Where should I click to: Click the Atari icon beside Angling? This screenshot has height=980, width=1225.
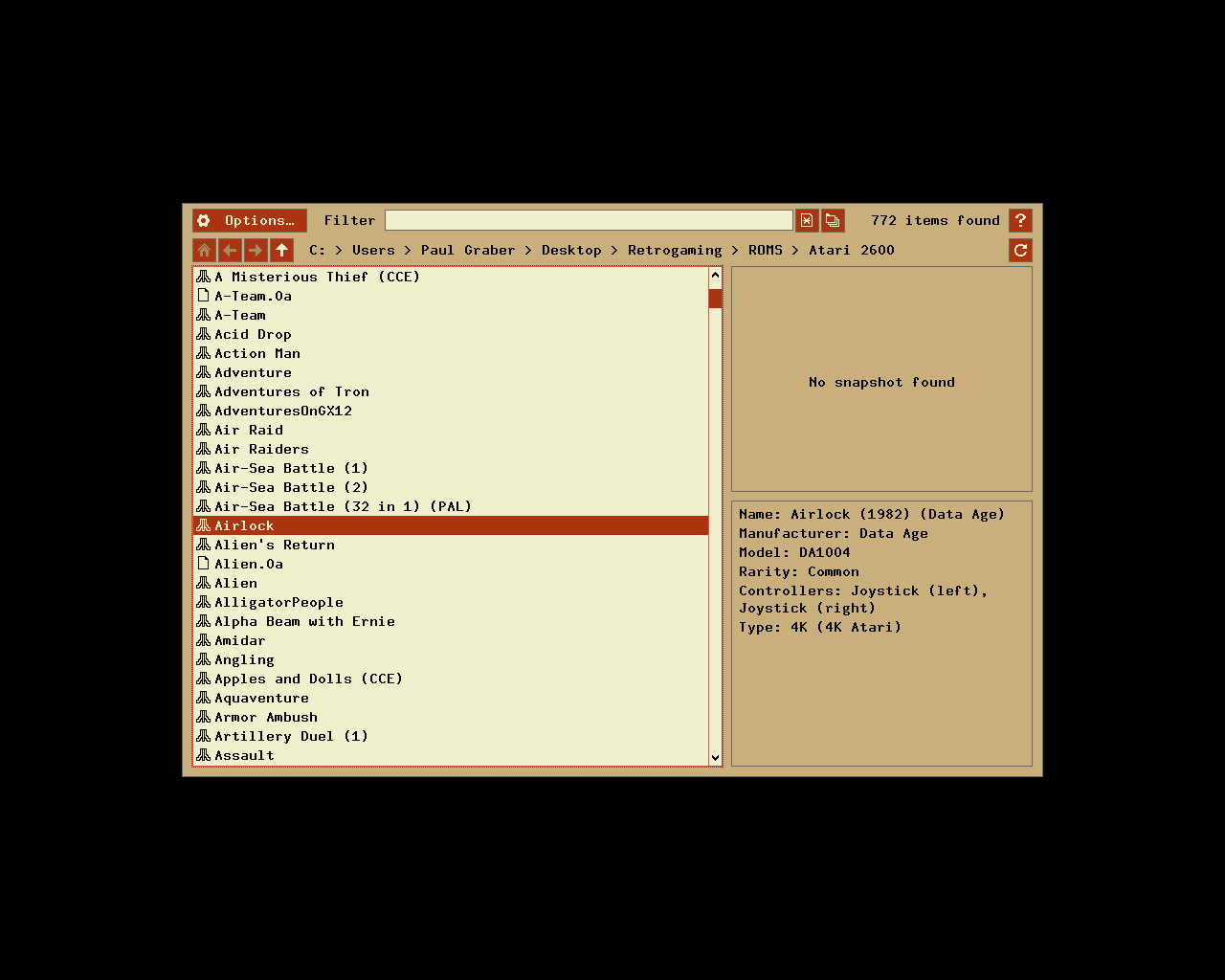tap(203, 659)
